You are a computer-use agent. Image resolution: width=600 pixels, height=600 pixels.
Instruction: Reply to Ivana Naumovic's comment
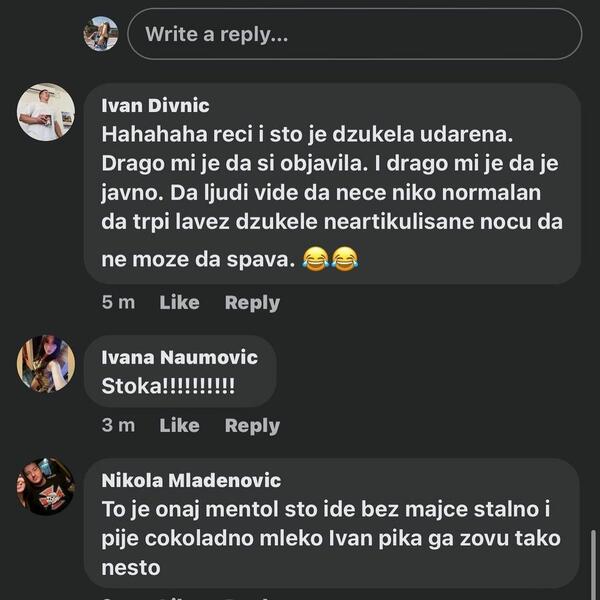pyautogui.click(x=252, y=425)
